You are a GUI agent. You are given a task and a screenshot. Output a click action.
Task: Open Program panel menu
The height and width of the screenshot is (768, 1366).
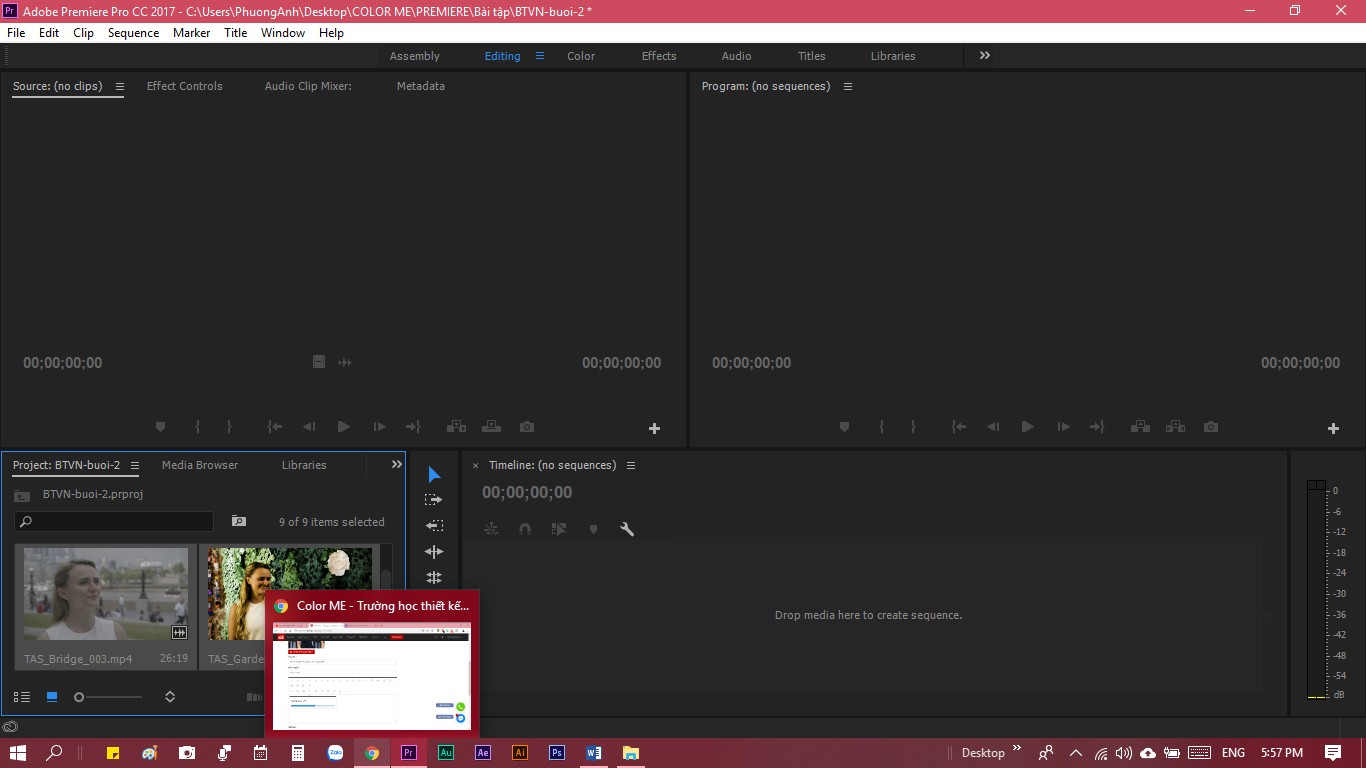tap(848, 87)
